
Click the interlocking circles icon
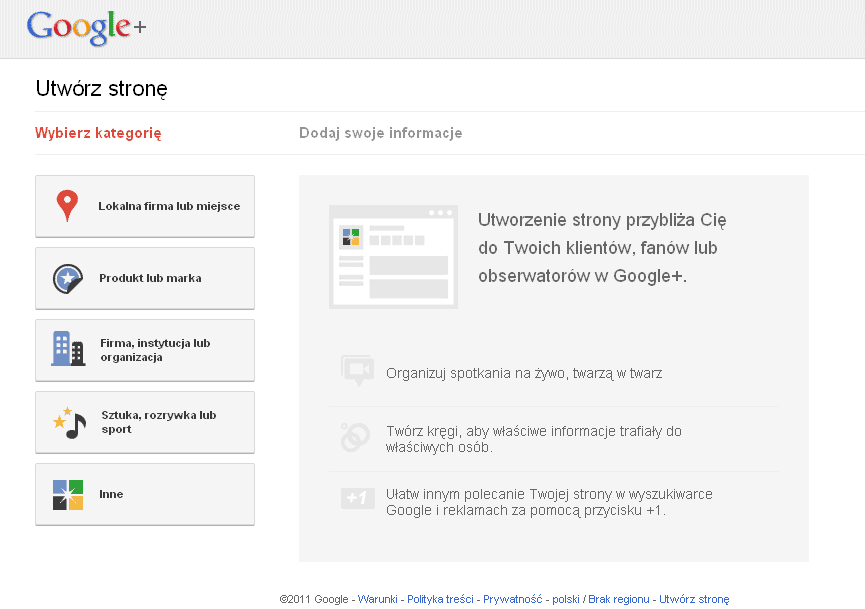coord(355,437)
